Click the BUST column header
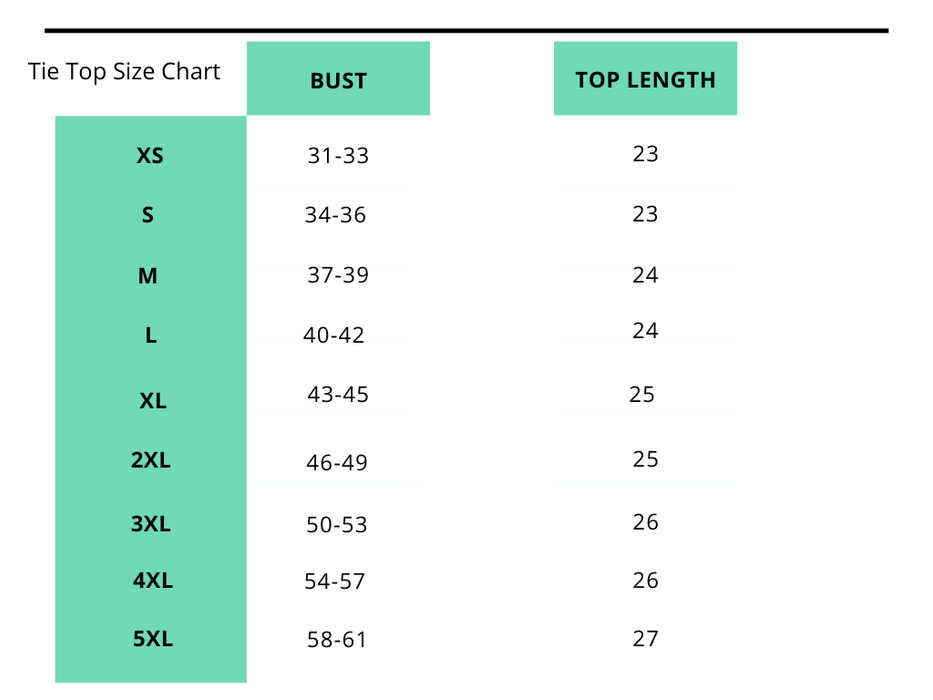 click(x=338, y=79)
